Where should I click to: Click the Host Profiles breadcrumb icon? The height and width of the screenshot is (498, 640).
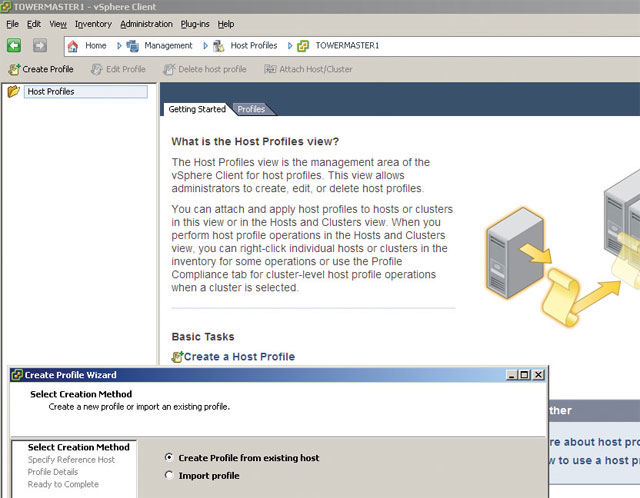click(x=219, y=46)
